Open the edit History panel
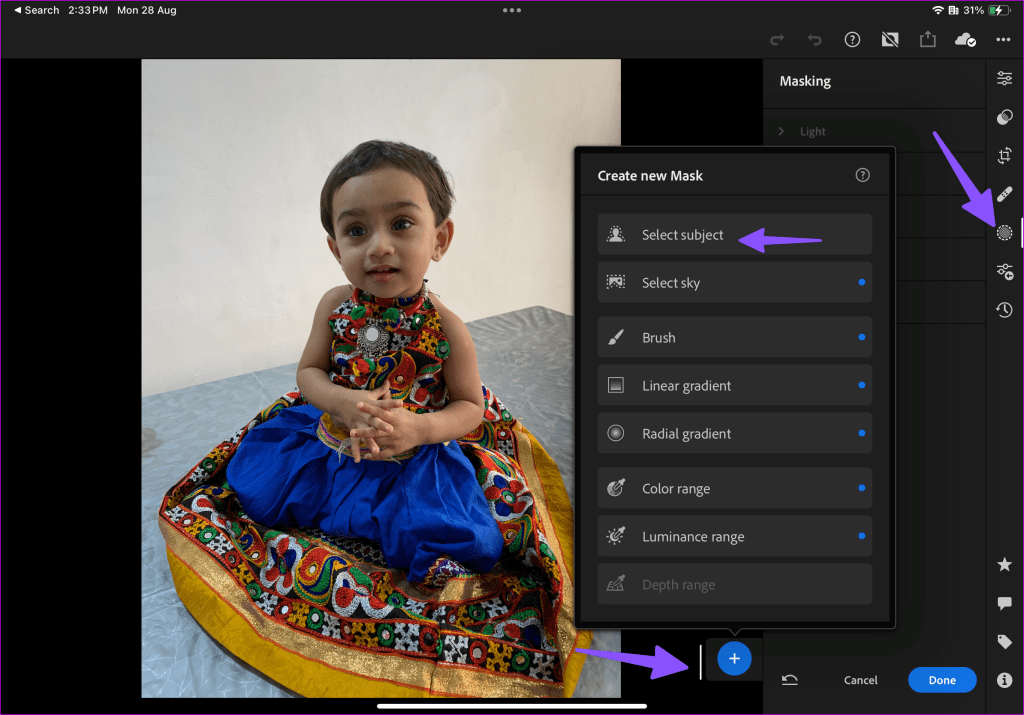 pyautogui.click(x=1004, y=310)
